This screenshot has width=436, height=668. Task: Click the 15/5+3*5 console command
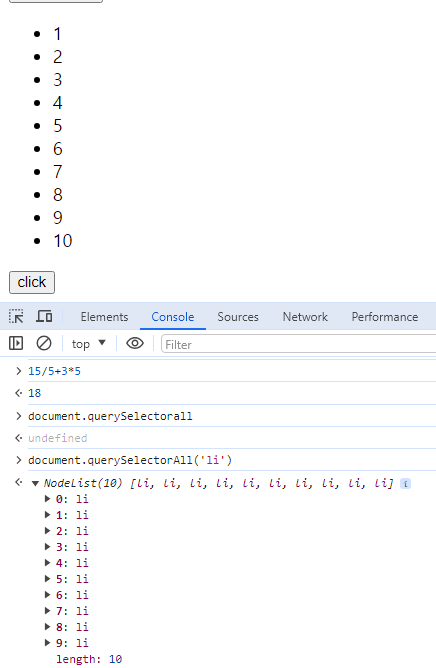point(54,371)
